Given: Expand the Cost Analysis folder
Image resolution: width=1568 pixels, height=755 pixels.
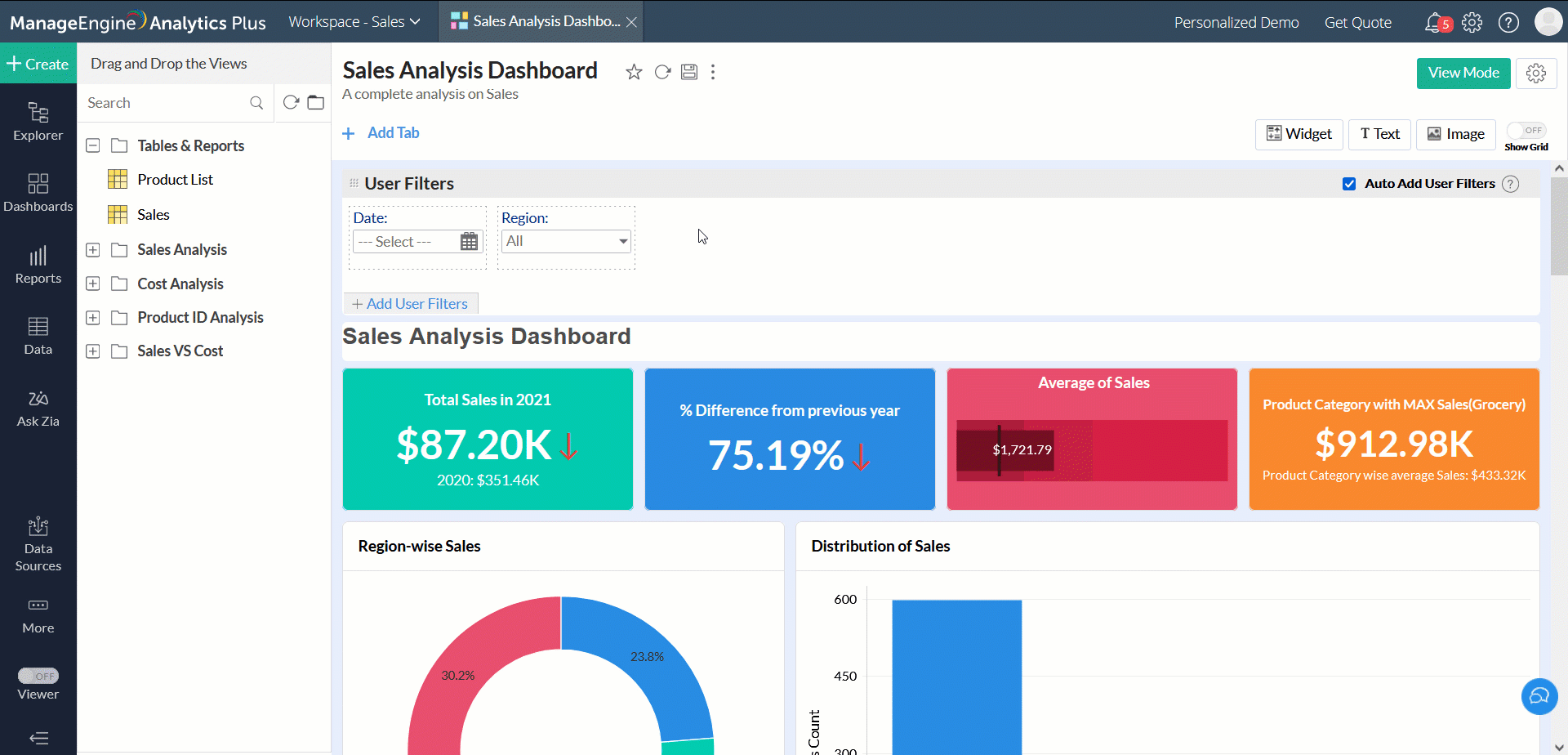Looking at the screenshot, I should [93, 284].
